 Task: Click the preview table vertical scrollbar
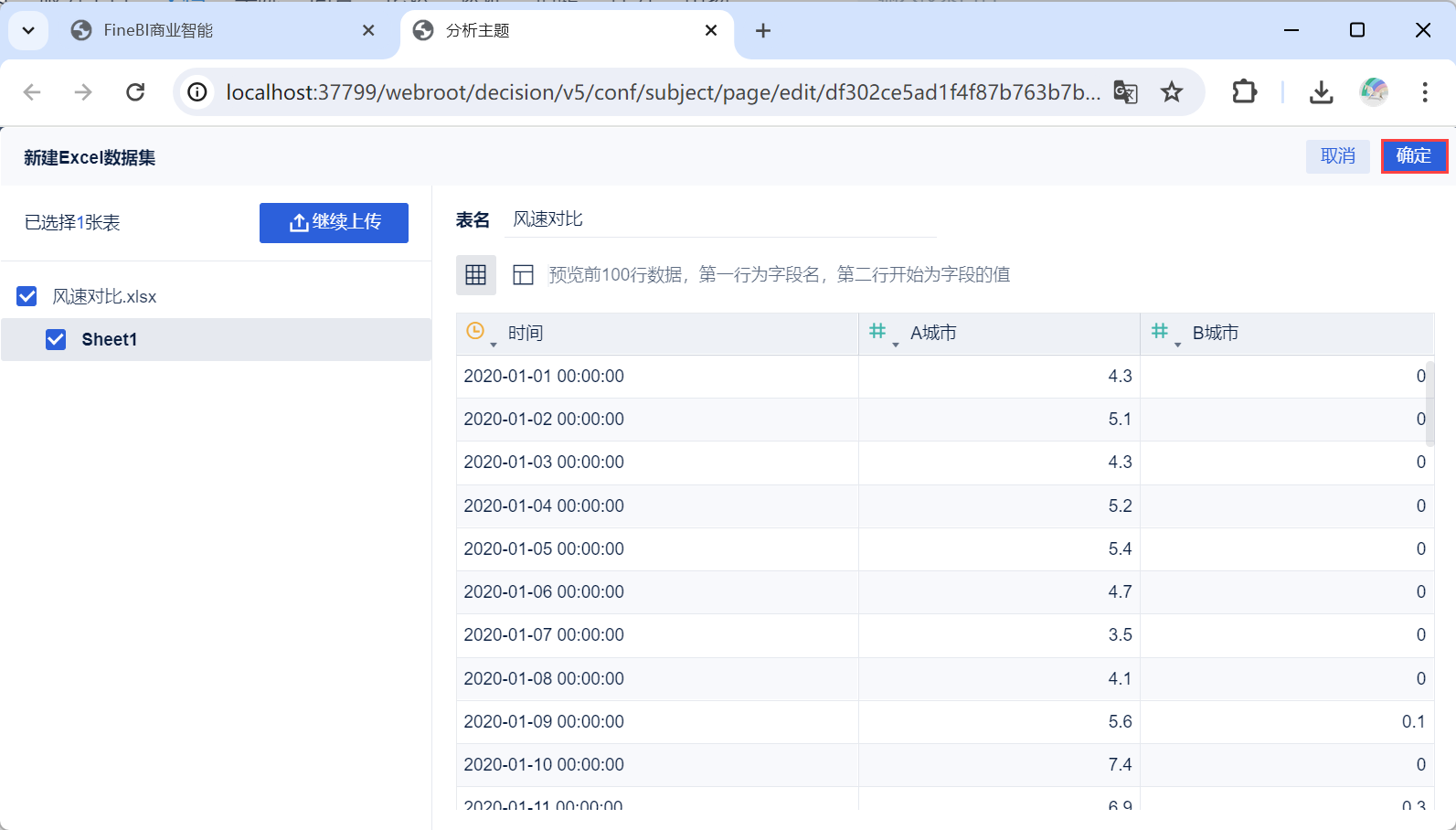pos(1430,404)
